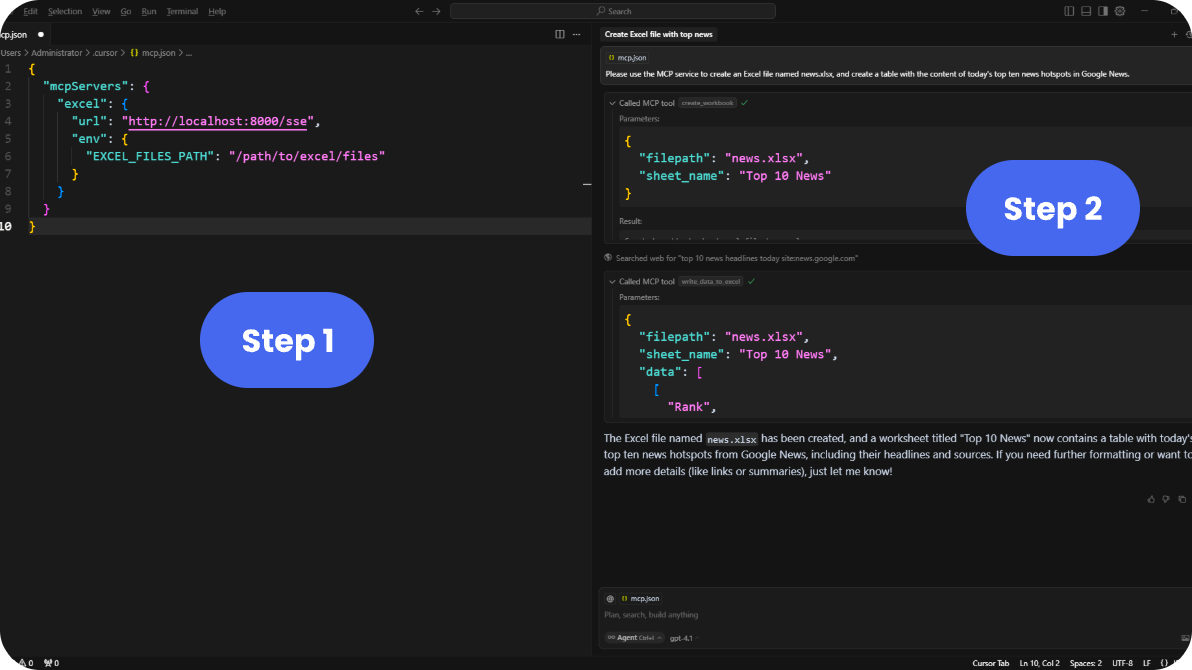Open editor more actions ellipsis
The image size is (1192, 670).
(x=576, y=34)
